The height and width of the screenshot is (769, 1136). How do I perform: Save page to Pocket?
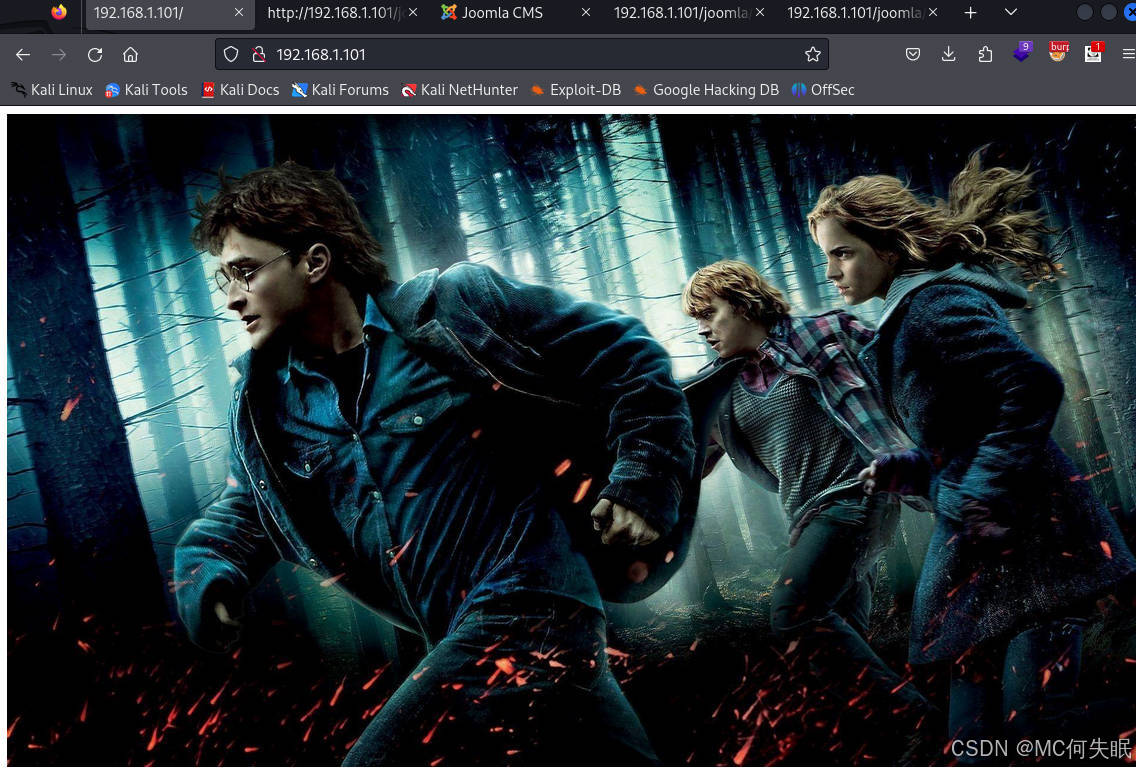[913, 54]
